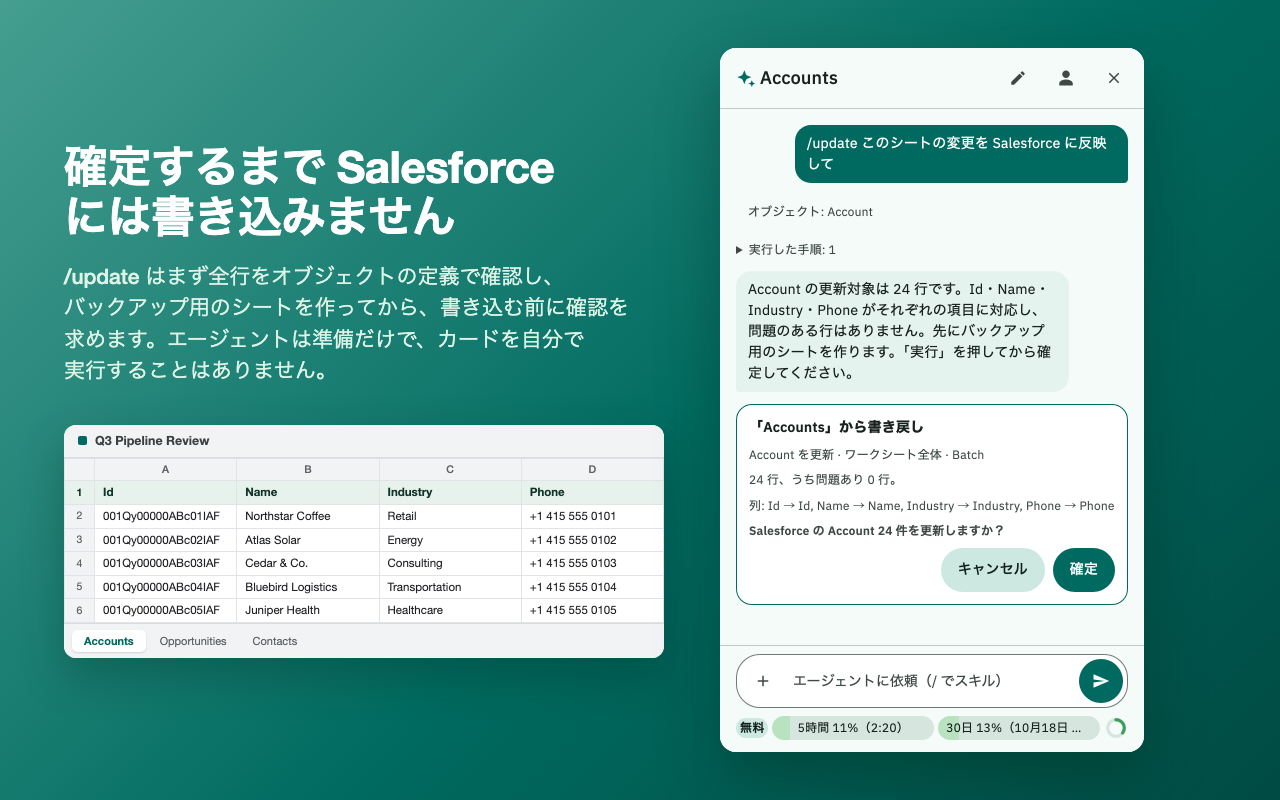Click cell 001Qy00000ABc05IAF
Screen dimensions: 1280x800
point(165,610)
